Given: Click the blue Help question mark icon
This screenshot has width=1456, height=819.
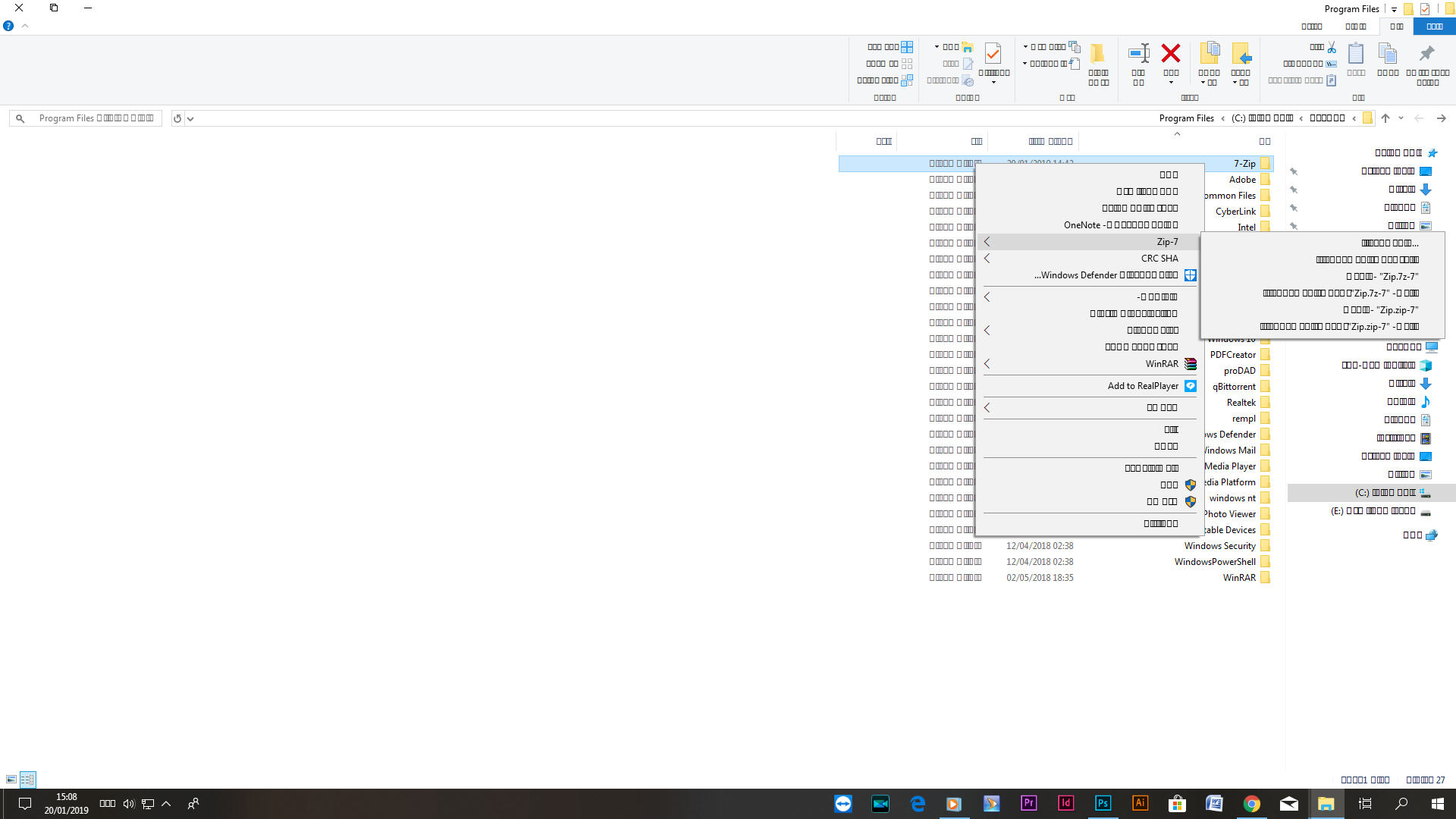Looking at the screenshot, I should pos(8,26).
